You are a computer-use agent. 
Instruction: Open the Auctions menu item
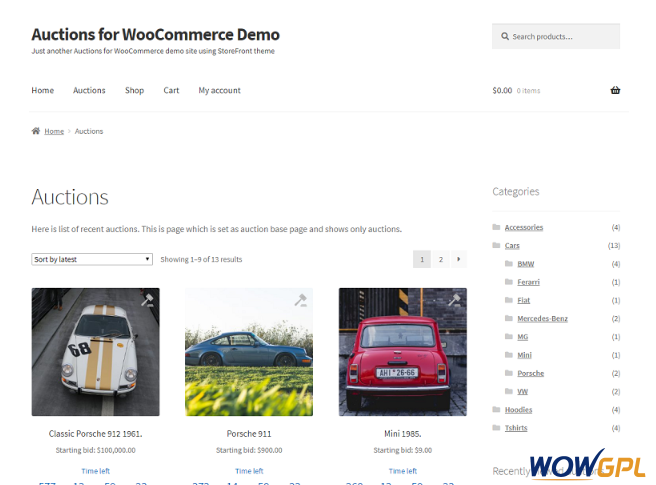(89, 90)
